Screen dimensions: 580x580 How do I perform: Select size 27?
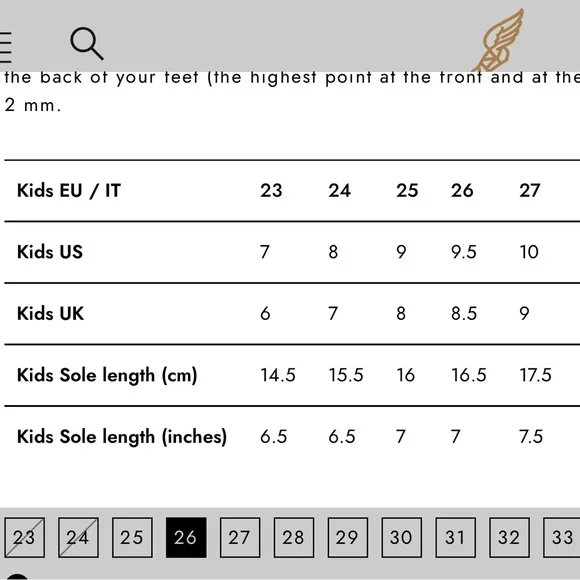click(x=240, y=537)
